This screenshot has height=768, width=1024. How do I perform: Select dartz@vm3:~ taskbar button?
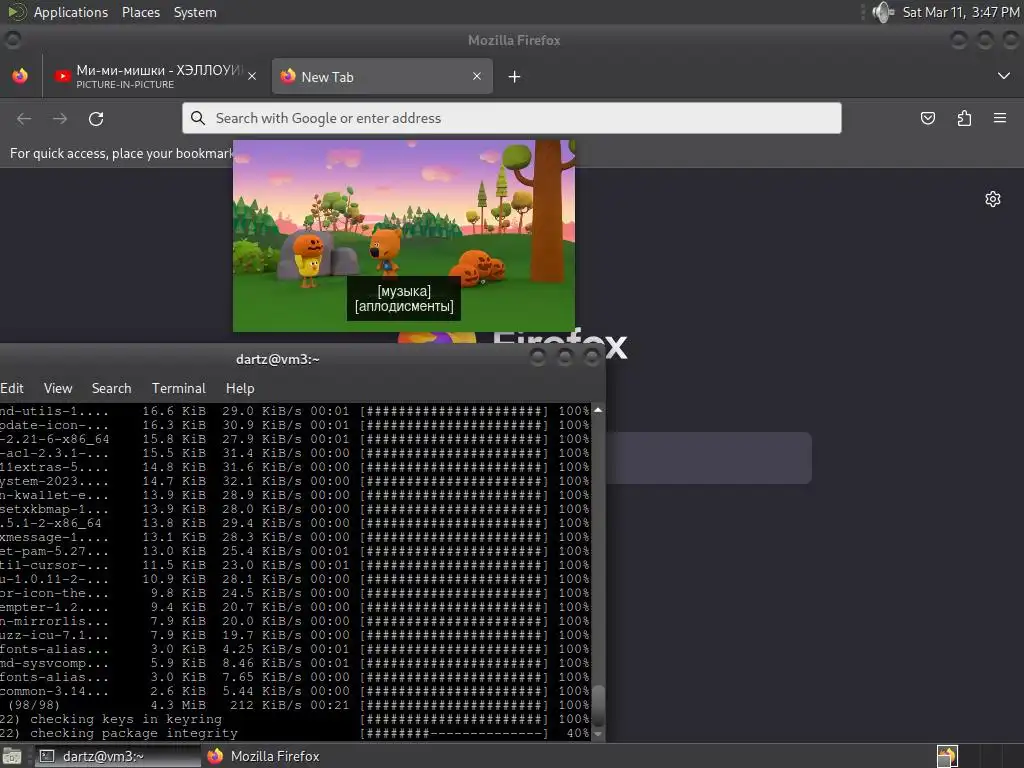pos(118,756)
